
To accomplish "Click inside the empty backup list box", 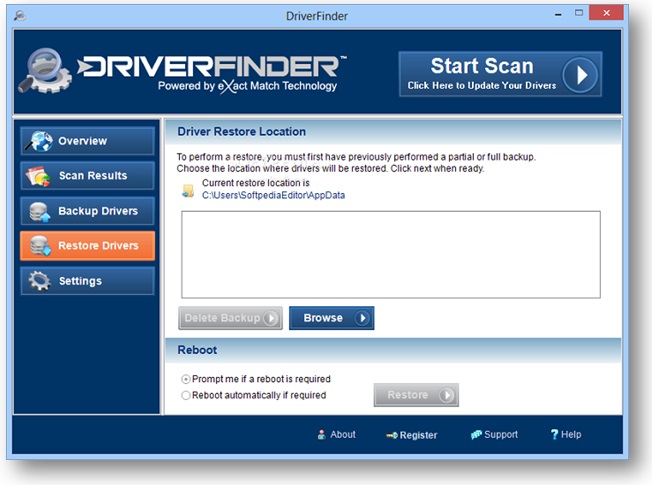I will point(391,255).
